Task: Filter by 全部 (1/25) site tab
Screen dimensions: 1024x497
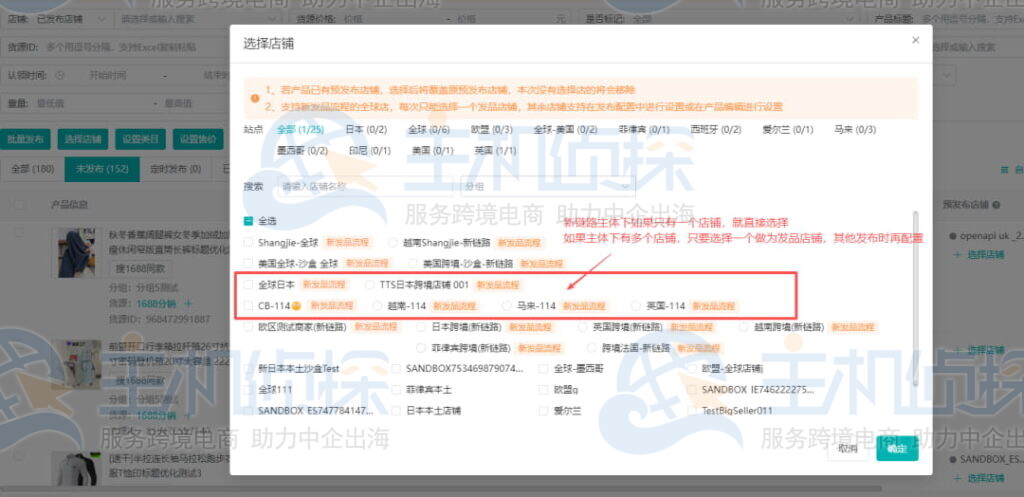Action: tap(300, 129)
